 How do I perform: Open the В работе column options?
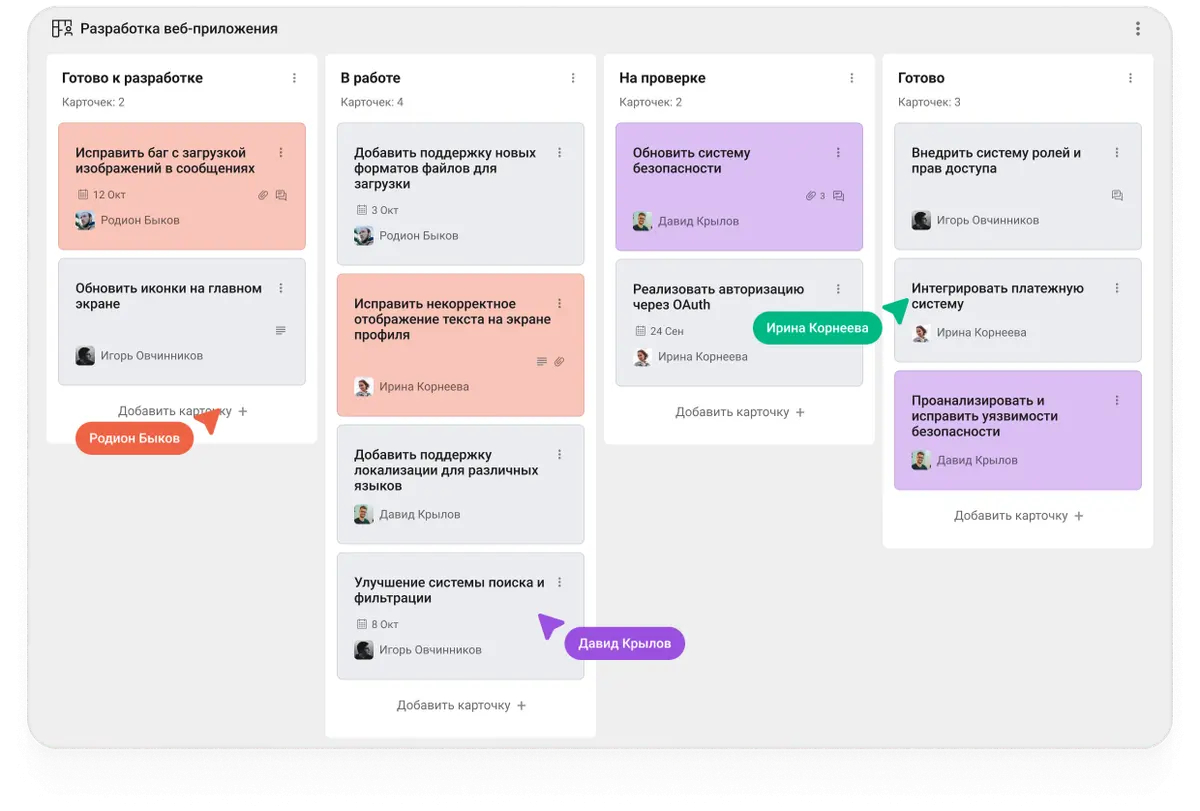coord(573,78)
